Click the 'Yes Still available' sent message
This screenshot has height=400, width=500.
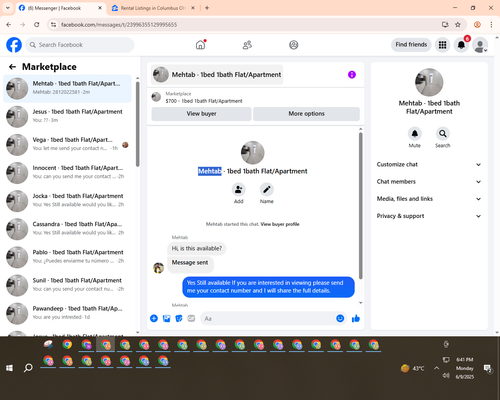268,287
